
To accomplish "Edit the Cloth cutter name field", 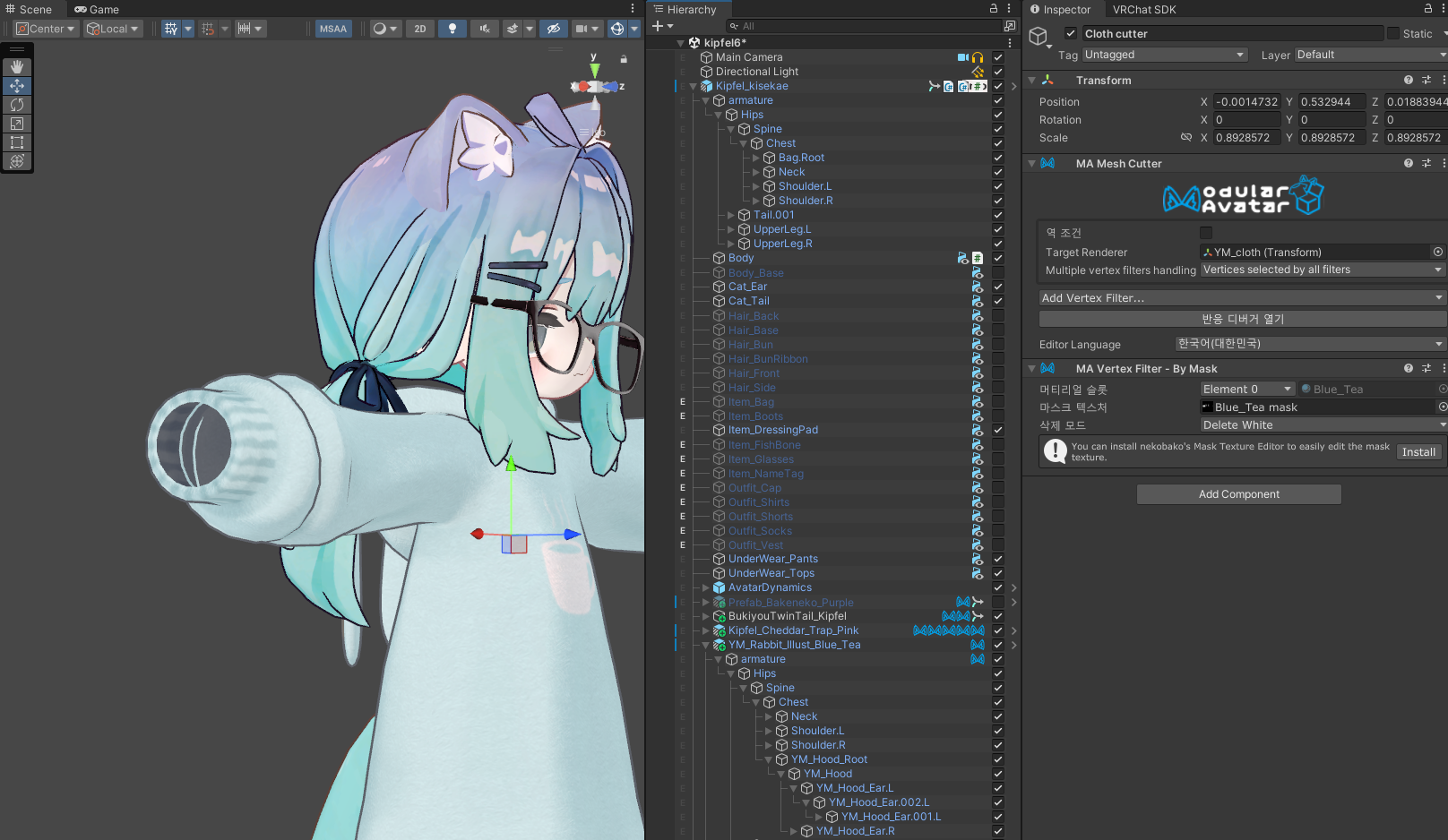I will pyautogui.click(x=1233, y=33).
